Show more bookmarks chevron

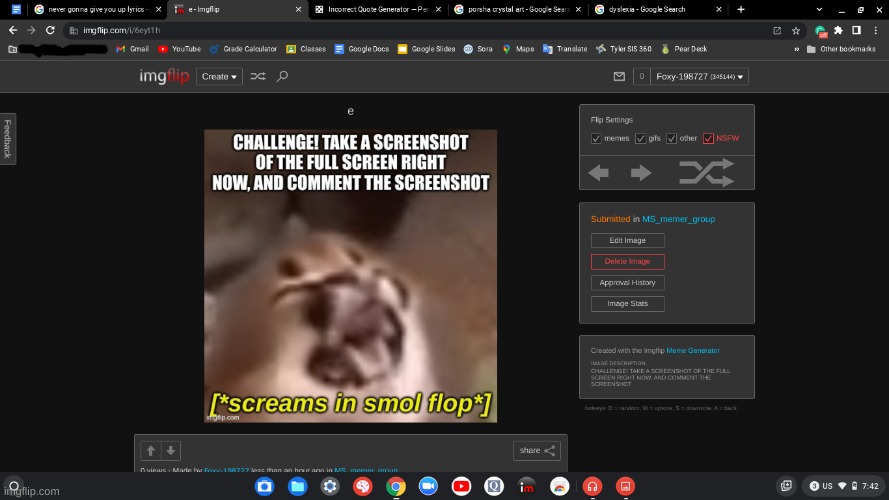797,49
